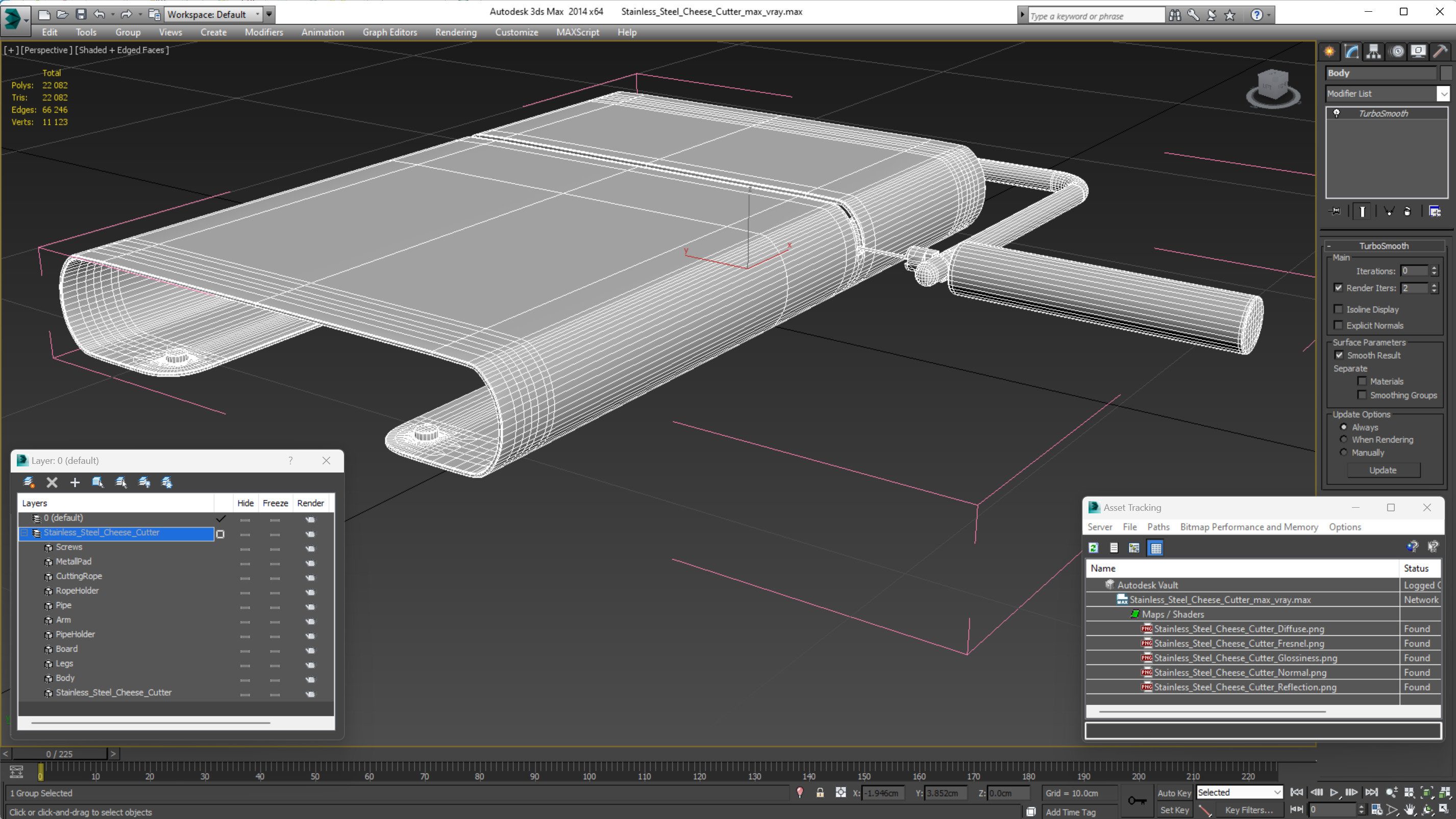Image resolution: width=1456 pixels, height=819 pixels.
Task: Open the Rendering menu
Action: tap(456, 32)
